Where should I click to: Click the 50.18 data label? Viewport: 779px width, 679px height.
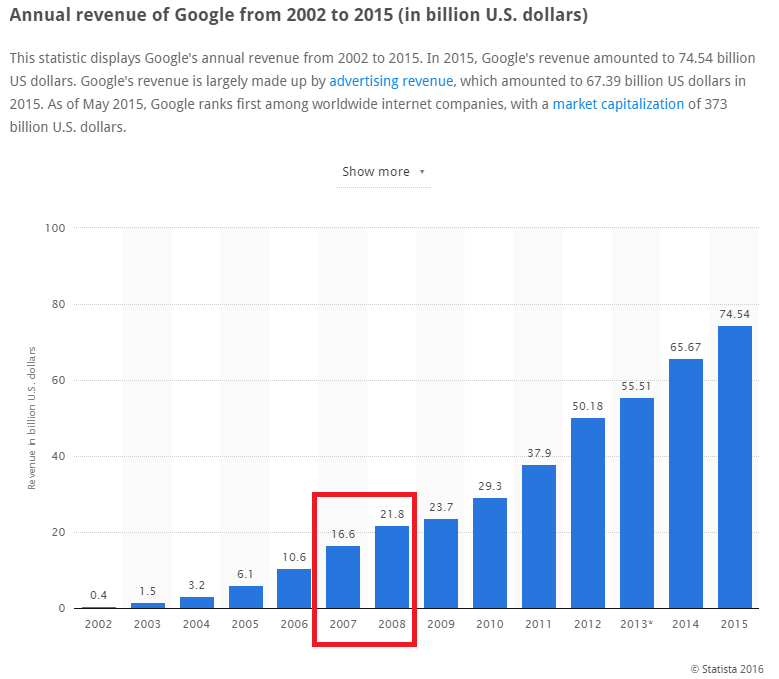click(588, 406)
